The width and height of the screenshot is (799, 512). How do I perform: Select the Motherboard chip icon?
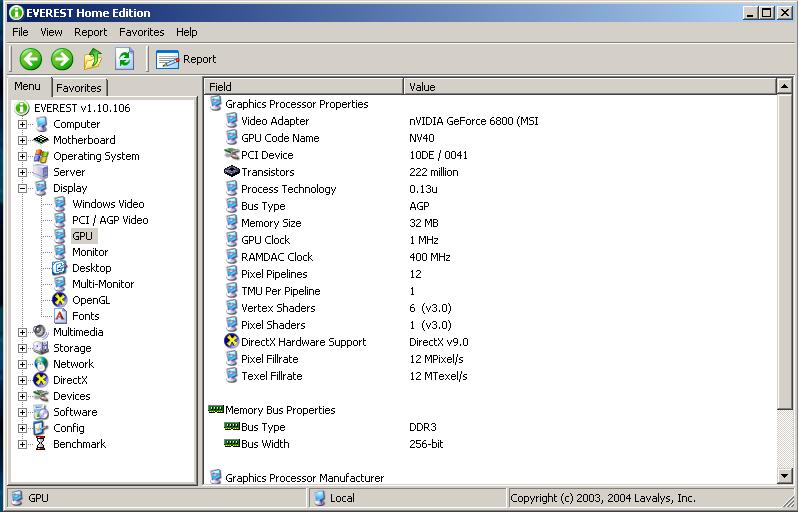(41, 140)
